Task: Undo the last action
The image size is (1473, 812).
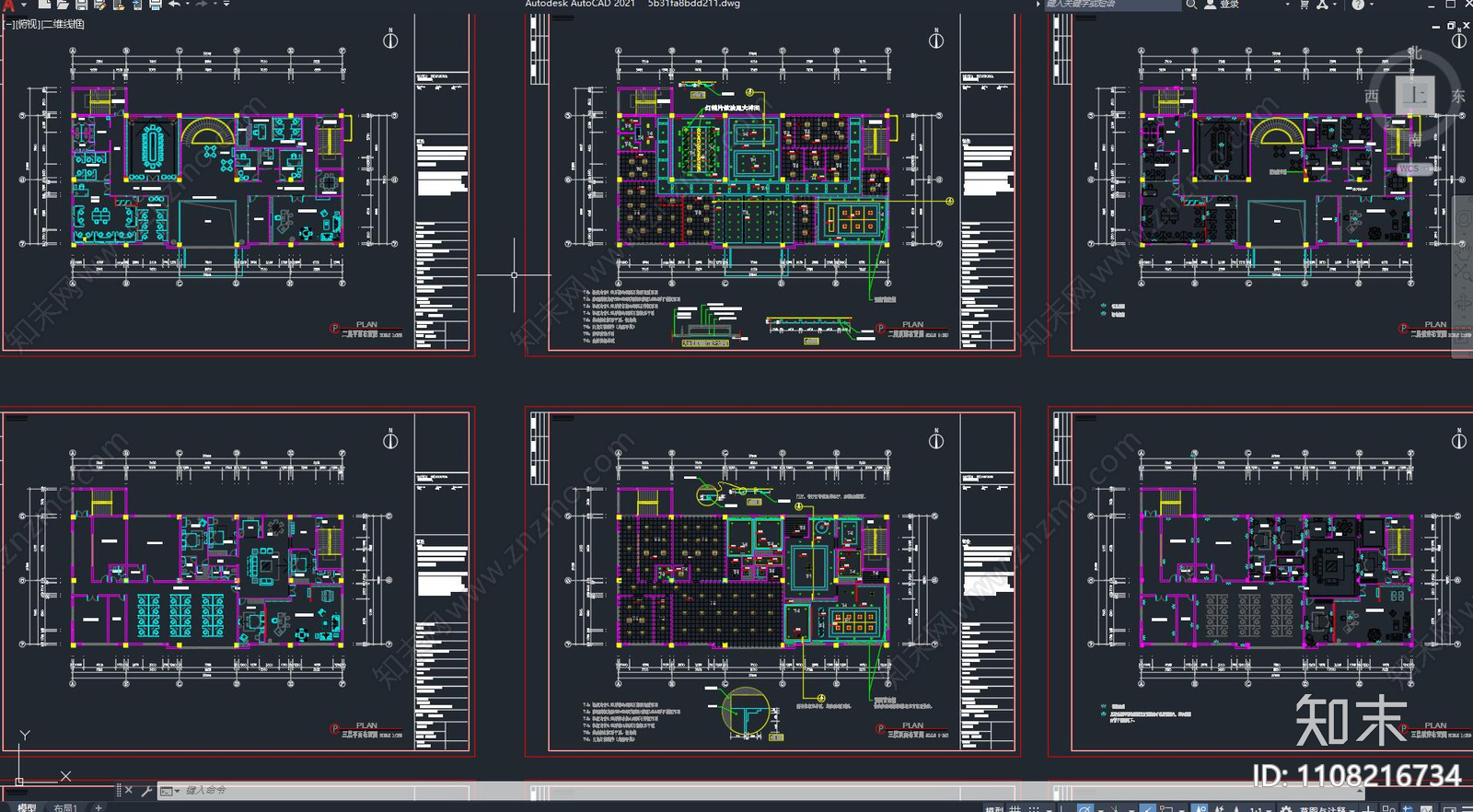Action: point(174,5)
